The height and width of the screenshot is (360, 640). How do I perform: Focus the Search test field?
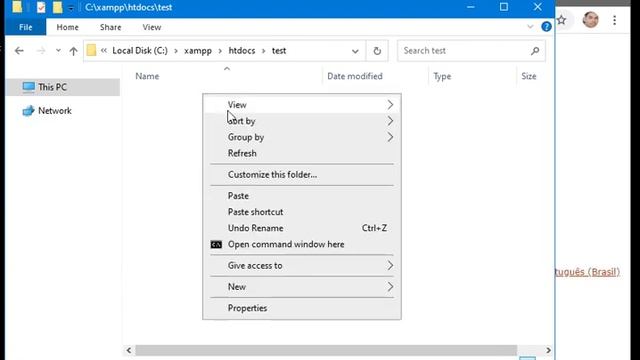471,51
